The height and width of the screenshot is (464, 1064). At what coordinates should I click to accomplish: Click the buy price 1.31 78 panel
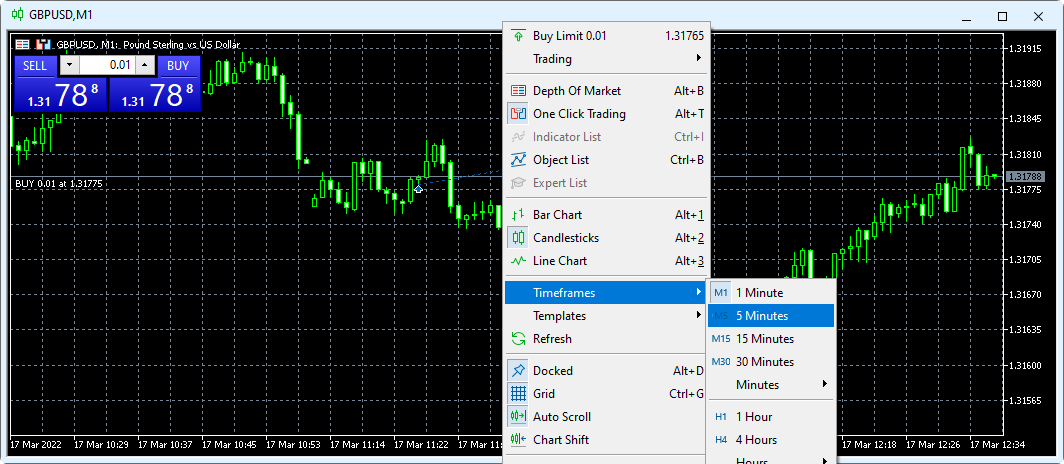(155, 95)
